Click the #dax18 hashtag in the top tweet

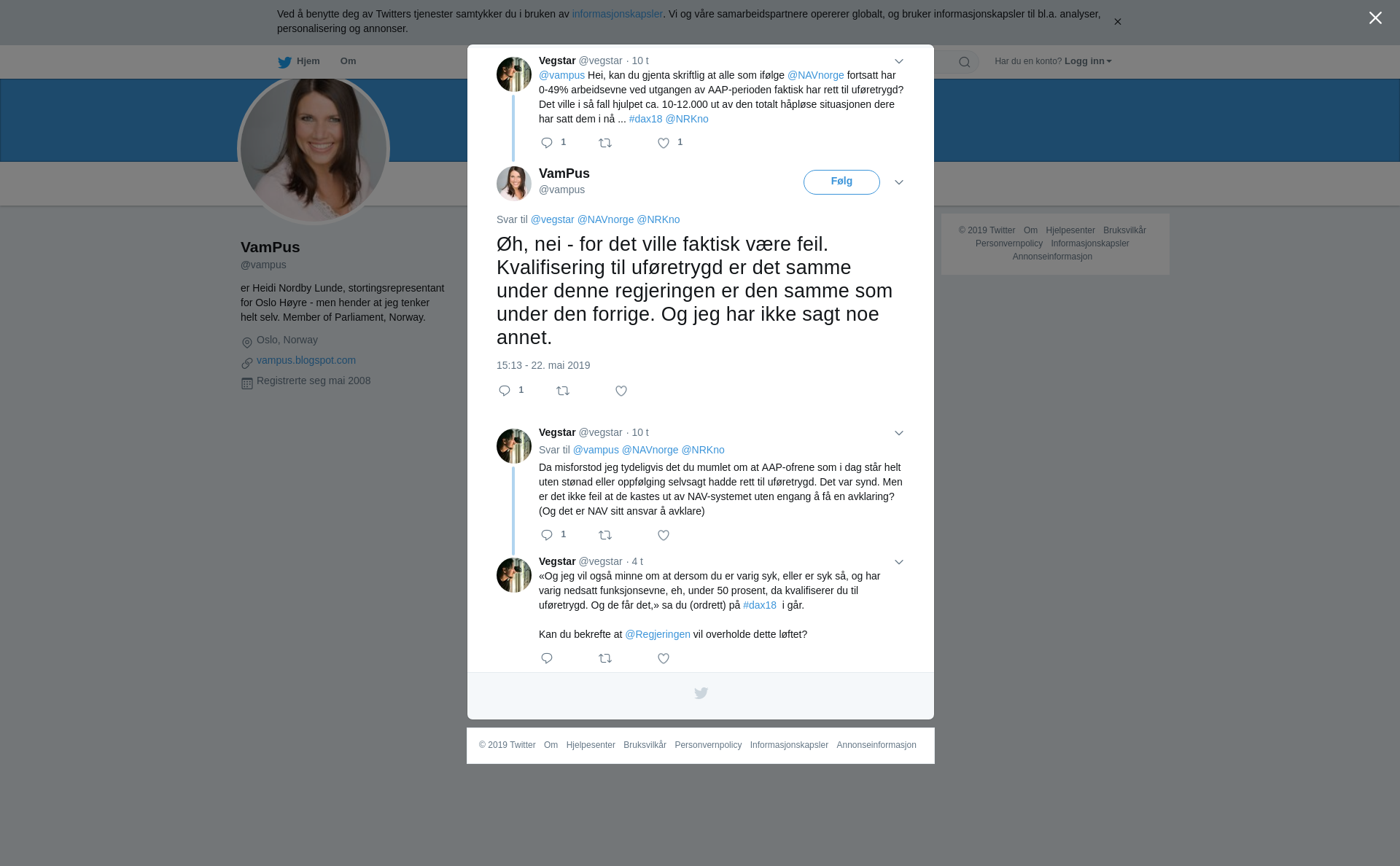pos(645,119)
